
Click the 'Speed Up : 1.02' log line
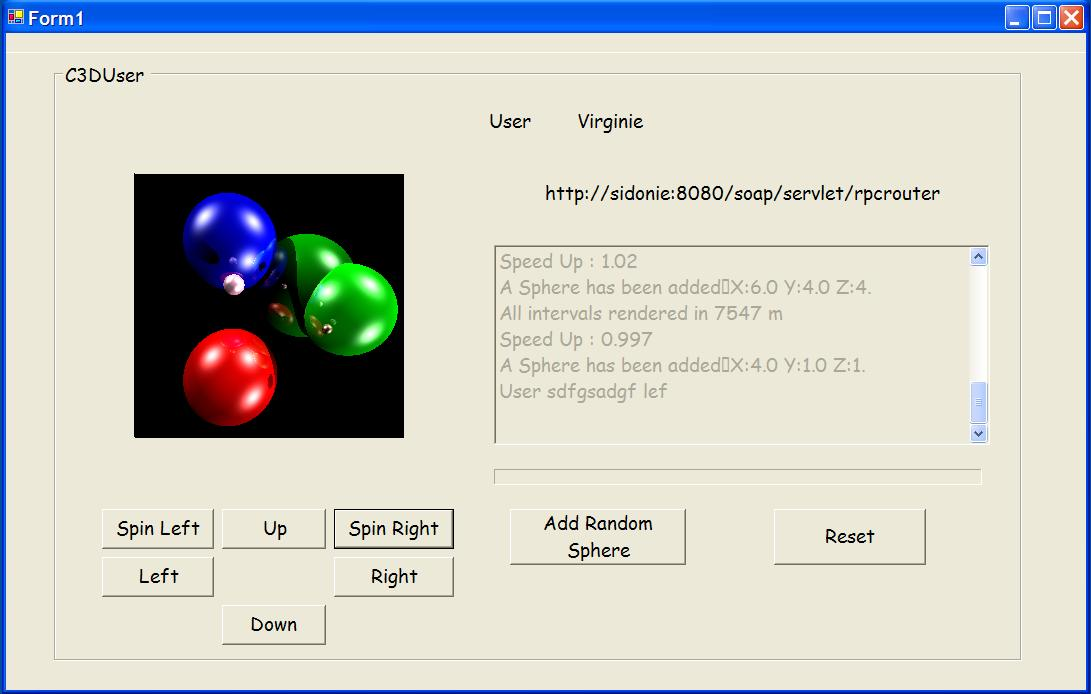568,262
